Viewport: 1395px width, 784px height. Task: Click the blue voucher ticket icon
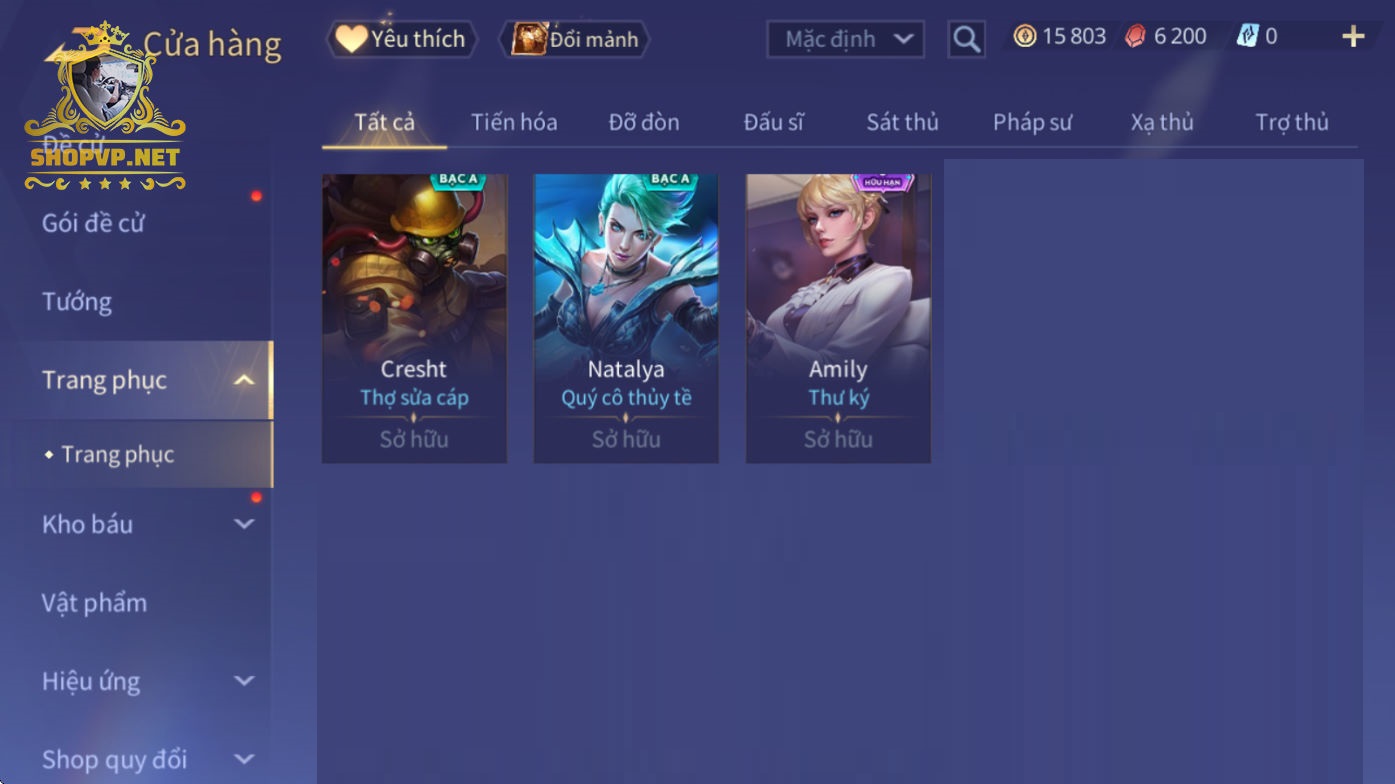(1247, 37)
